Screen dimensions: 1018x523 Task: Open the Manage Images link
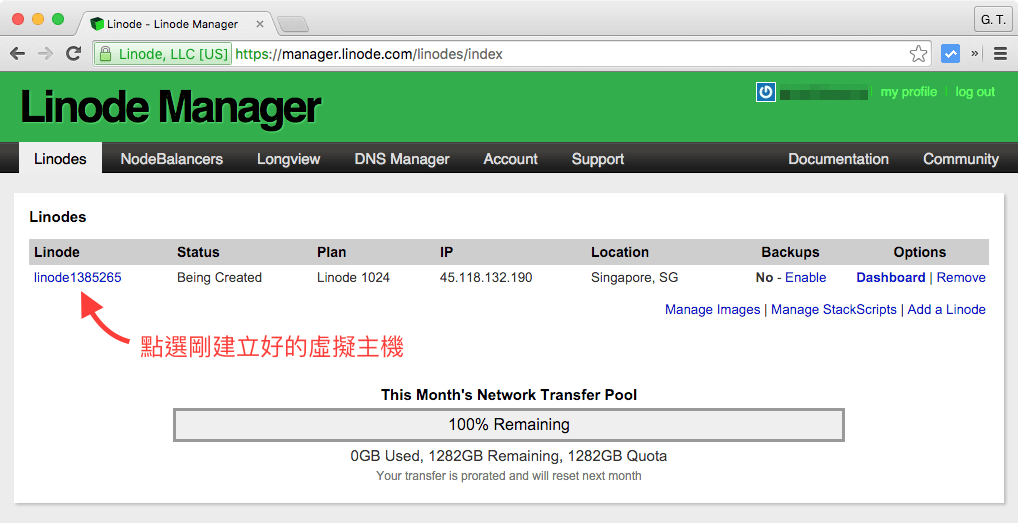pyautogui.click(x=712, y=310)
